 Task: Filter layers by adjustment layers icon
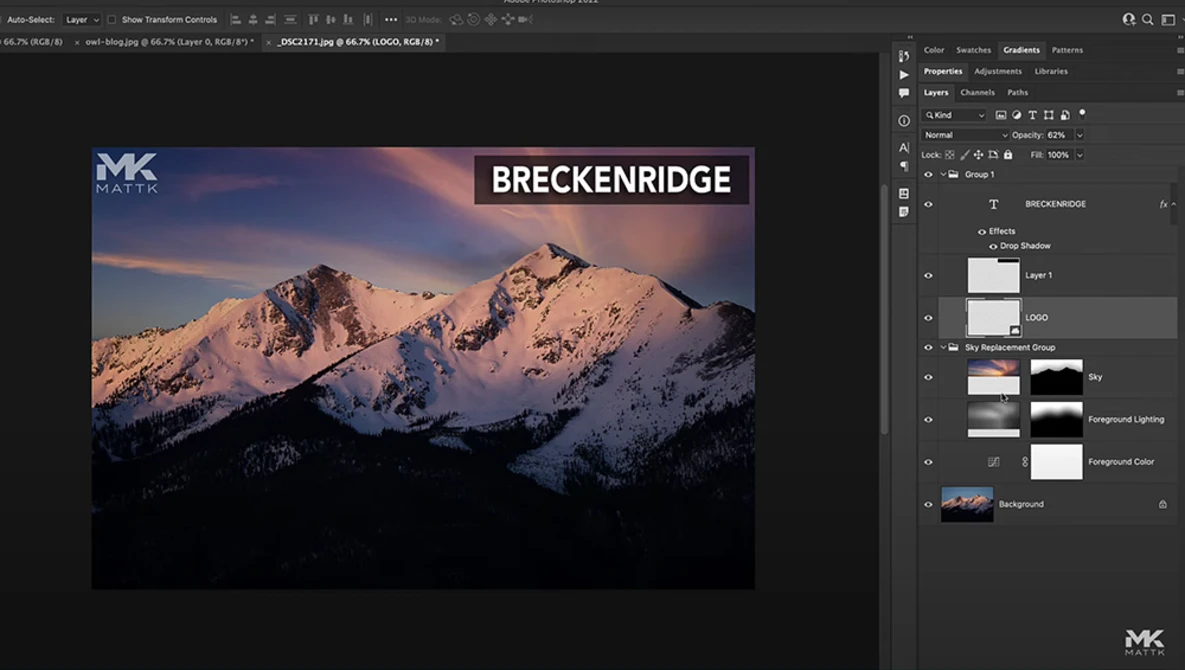[1016, 115]
